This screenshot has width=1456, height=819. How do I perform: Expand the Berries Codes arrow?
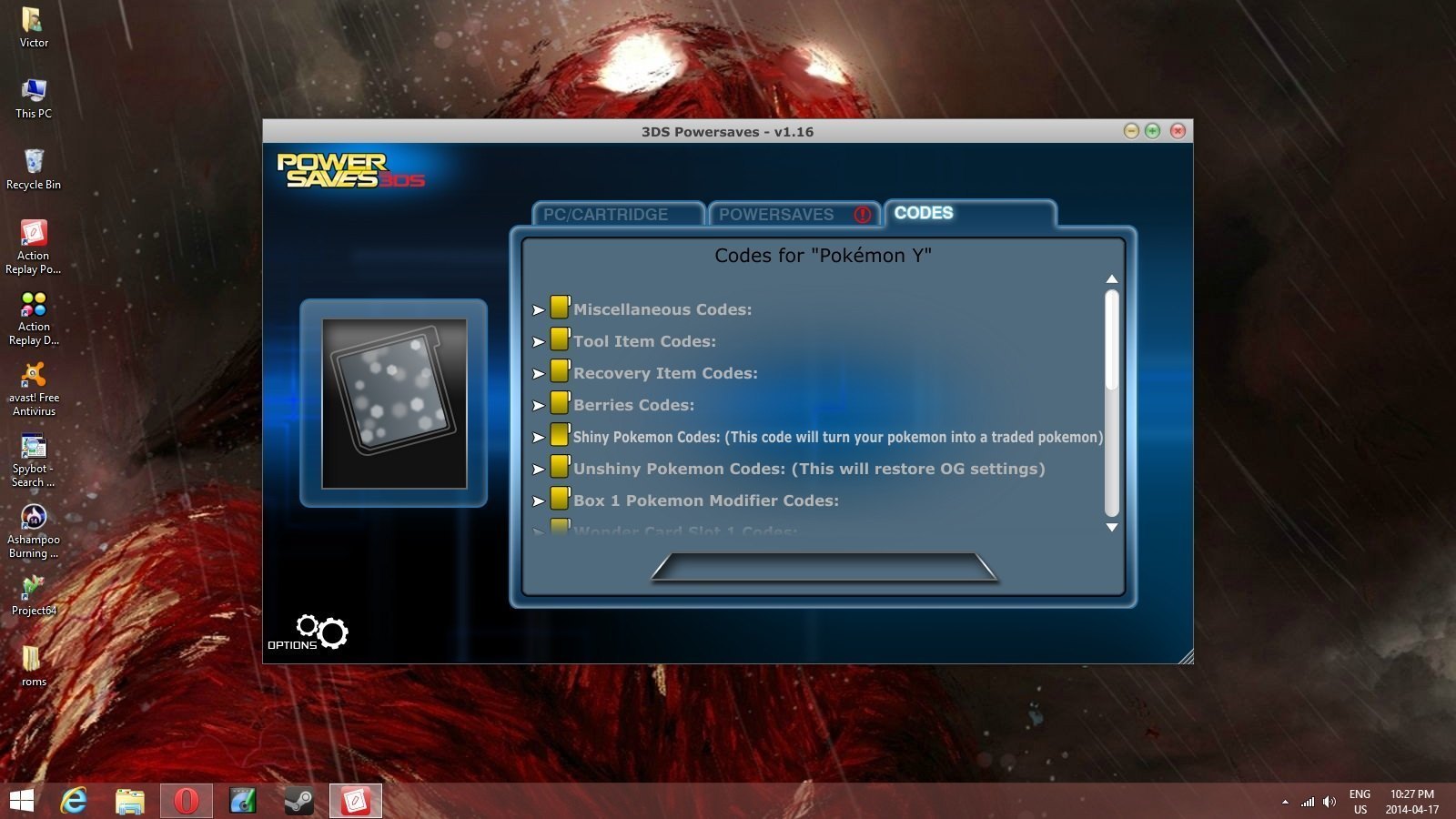539,406
